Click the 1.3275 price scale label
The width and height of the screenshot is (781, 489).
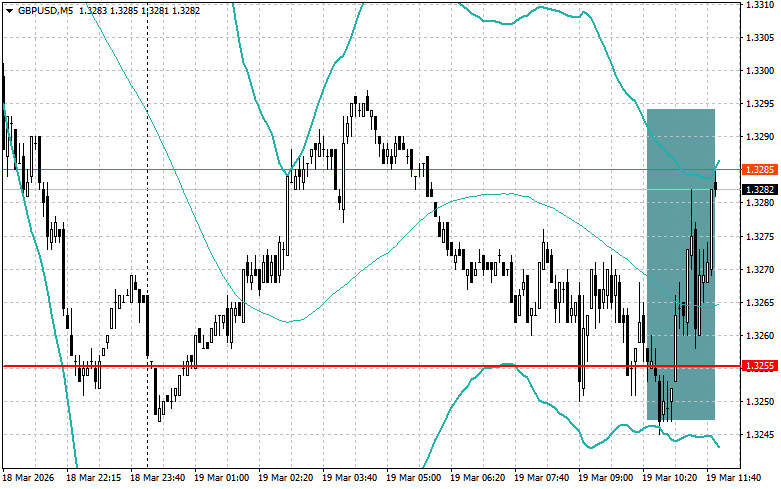click(x=760, y=237)
